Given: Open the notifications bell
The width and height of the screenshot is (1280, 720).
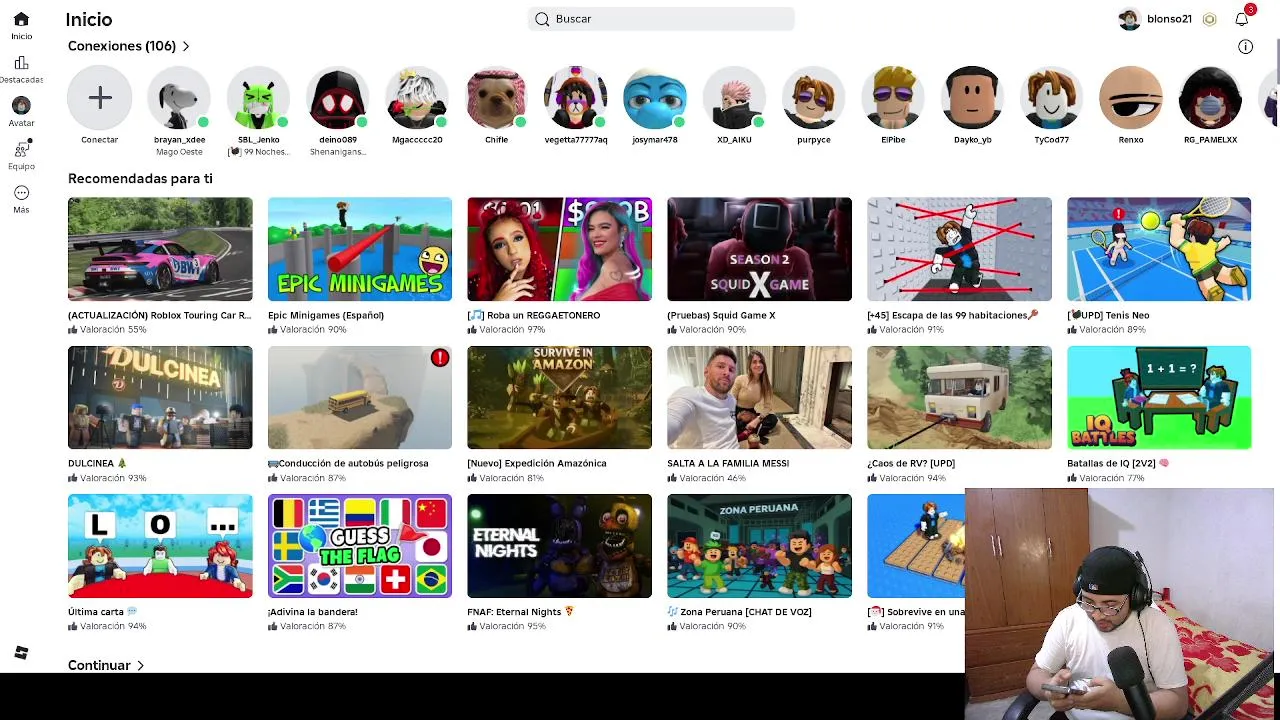Looking at the screenshot, I should tap(1241, 19).
